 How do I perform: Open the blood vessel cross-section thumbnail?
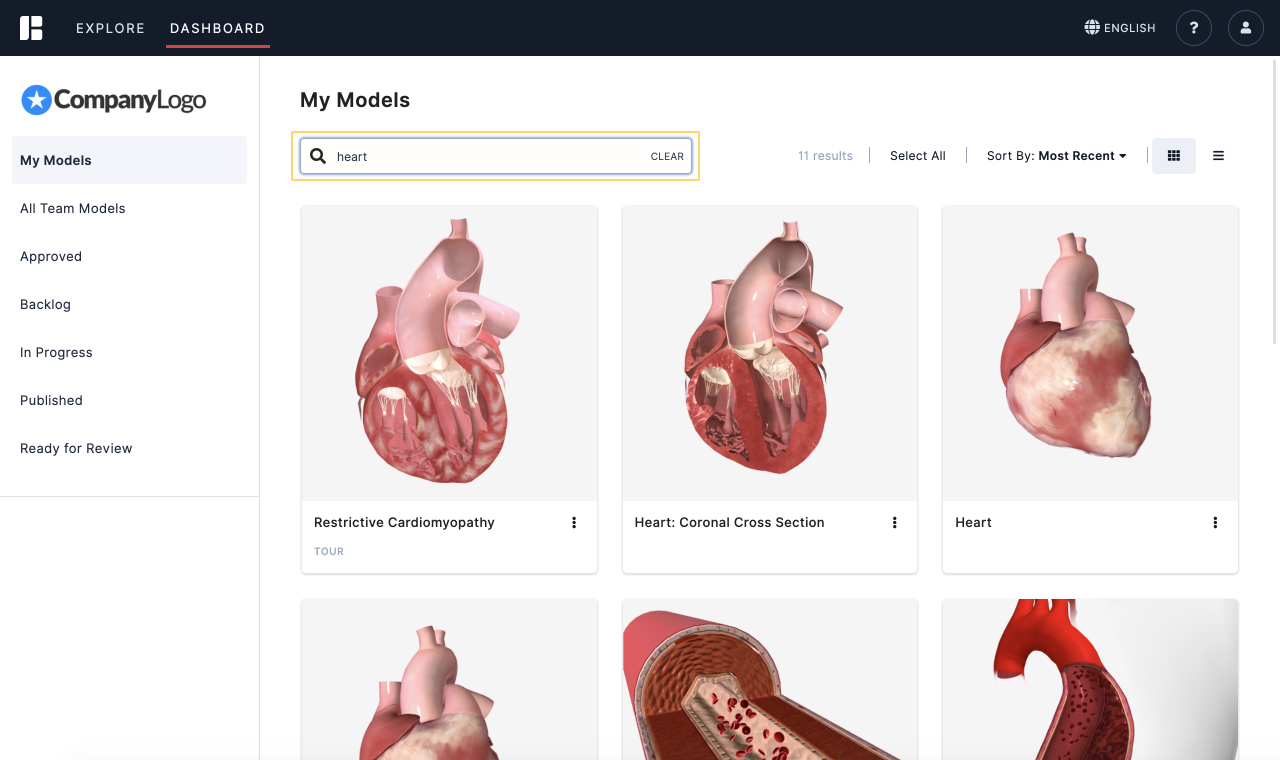tap(770, 679)
